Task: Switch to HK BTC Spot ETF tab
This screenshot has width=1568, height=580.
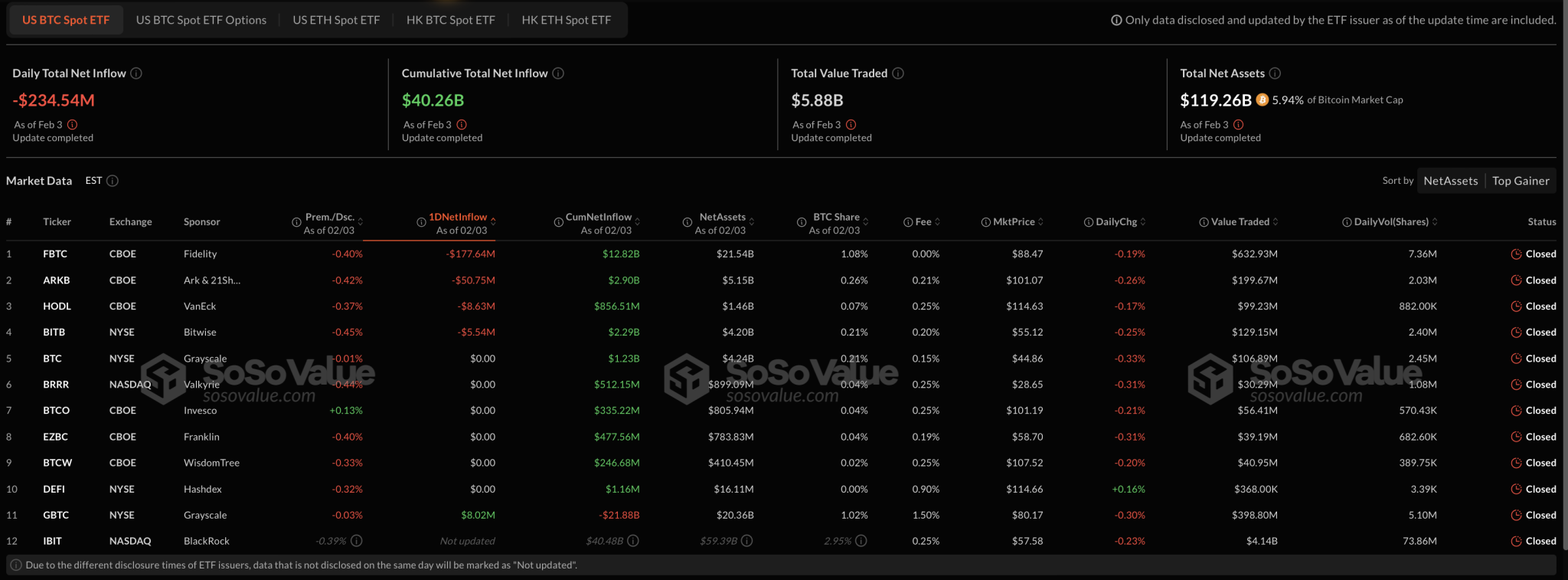Action: click(451, 20)
